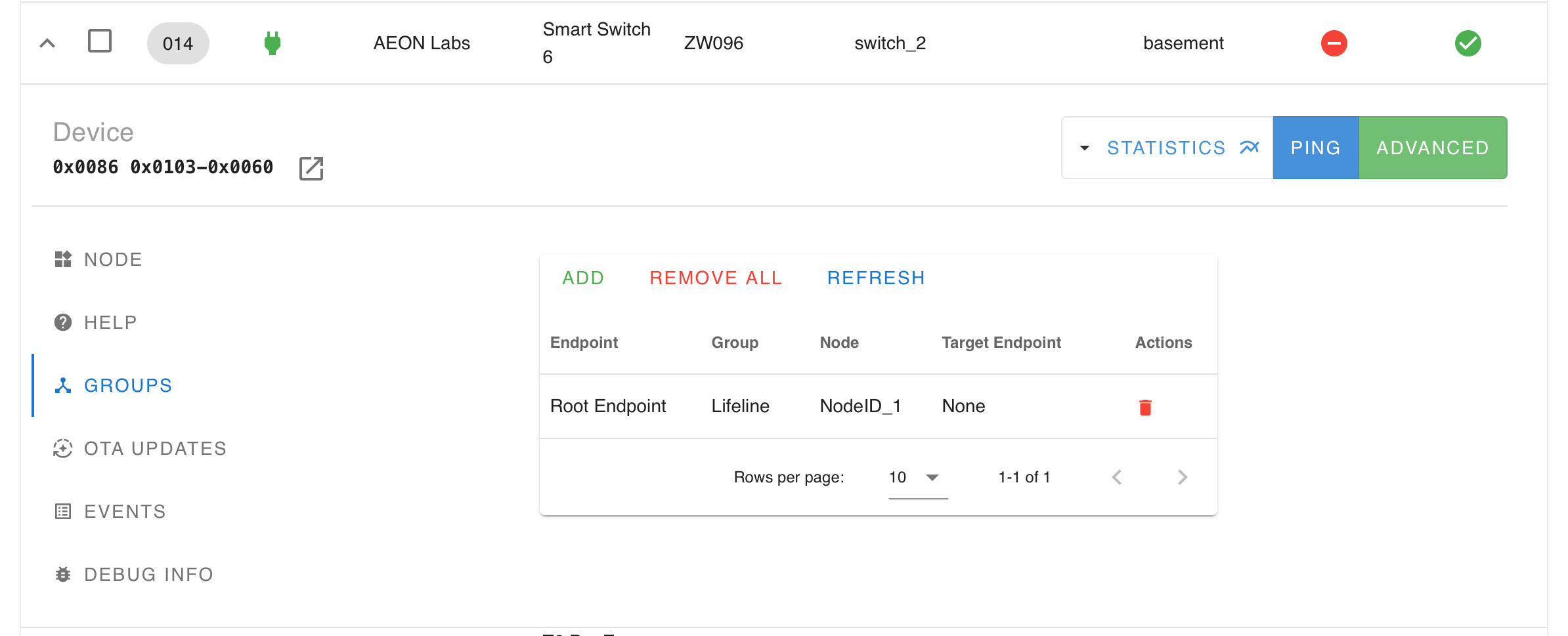Open device database external link icon

[311, 168]
